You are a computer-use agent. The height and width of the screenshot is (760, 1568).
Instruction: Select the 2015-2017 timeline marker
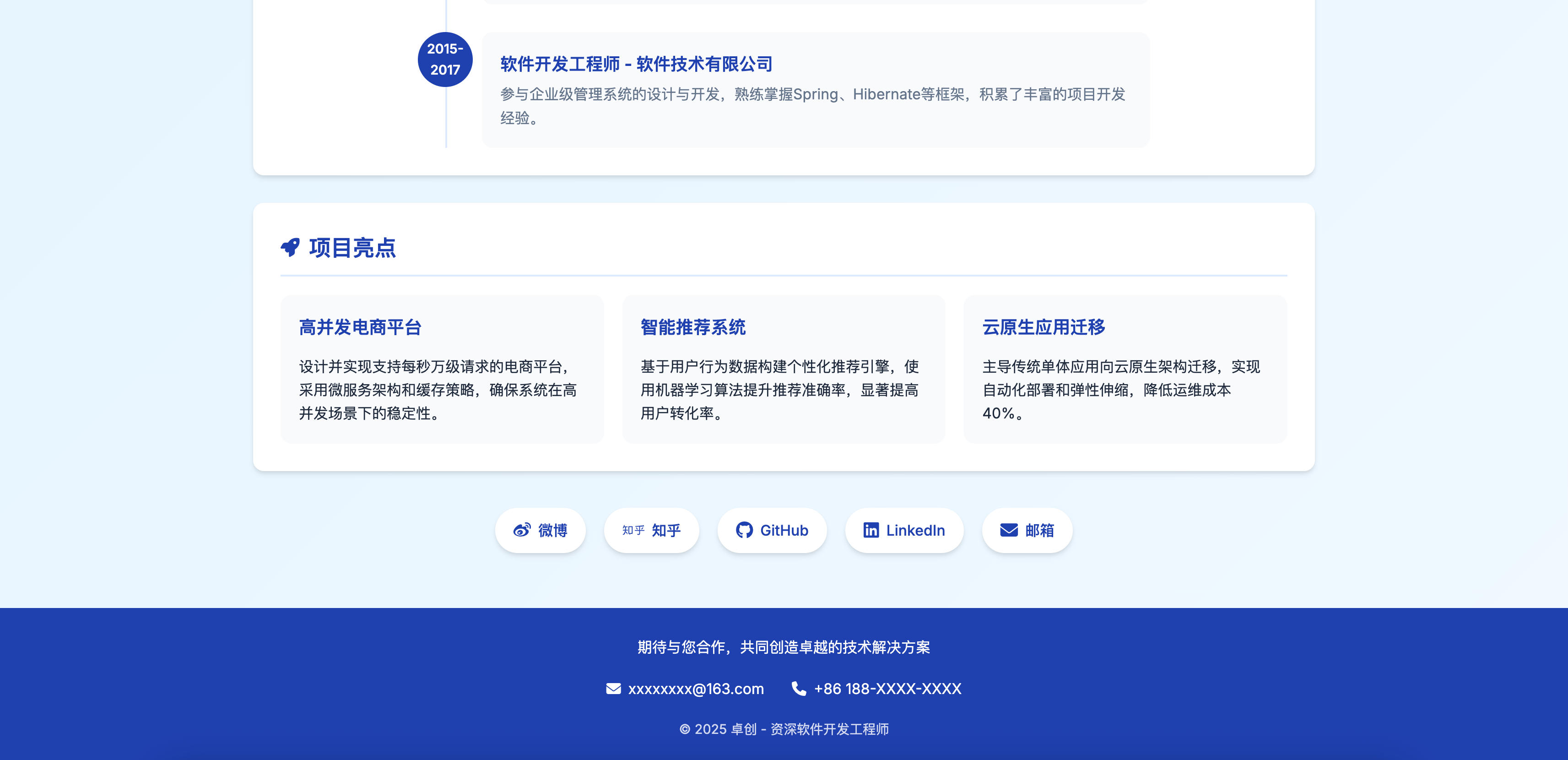click(x=445, y=59)
